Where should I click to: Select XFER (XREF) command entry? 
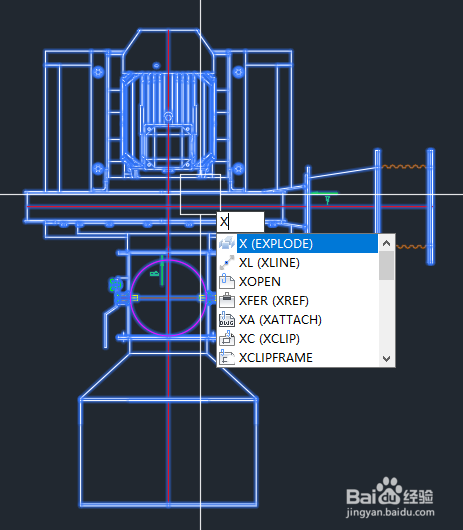pos(298,300)
